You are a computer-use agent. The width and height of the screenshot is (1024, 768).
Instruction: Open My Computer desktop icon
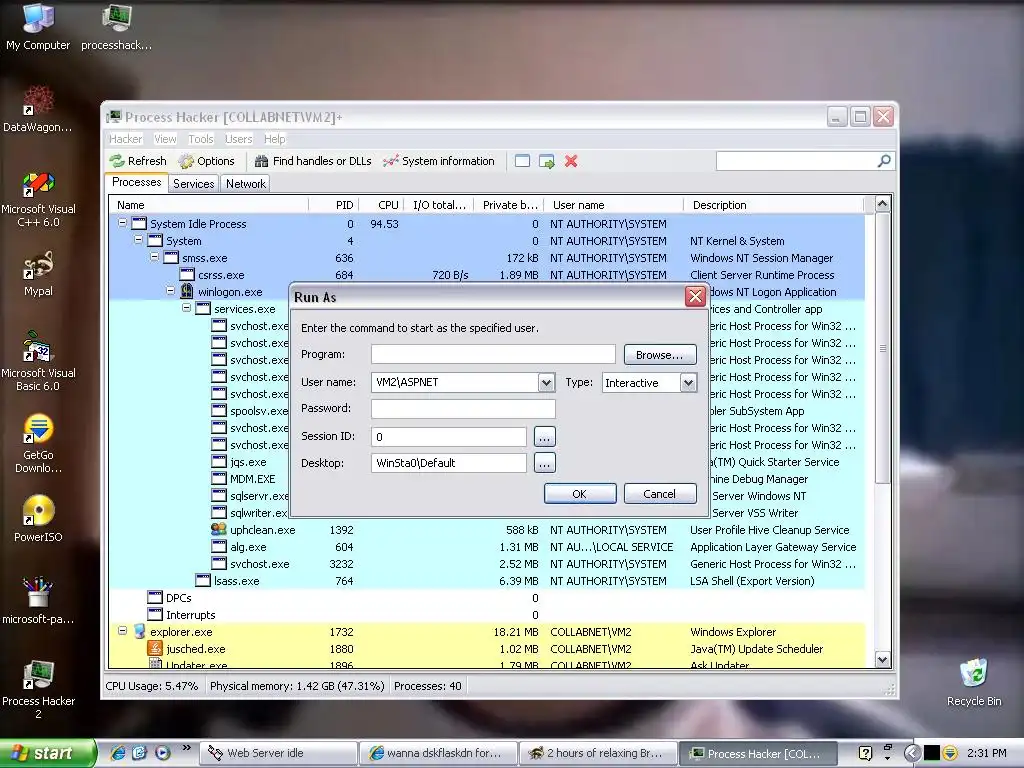pyautogui.click(x=38, y=26)
